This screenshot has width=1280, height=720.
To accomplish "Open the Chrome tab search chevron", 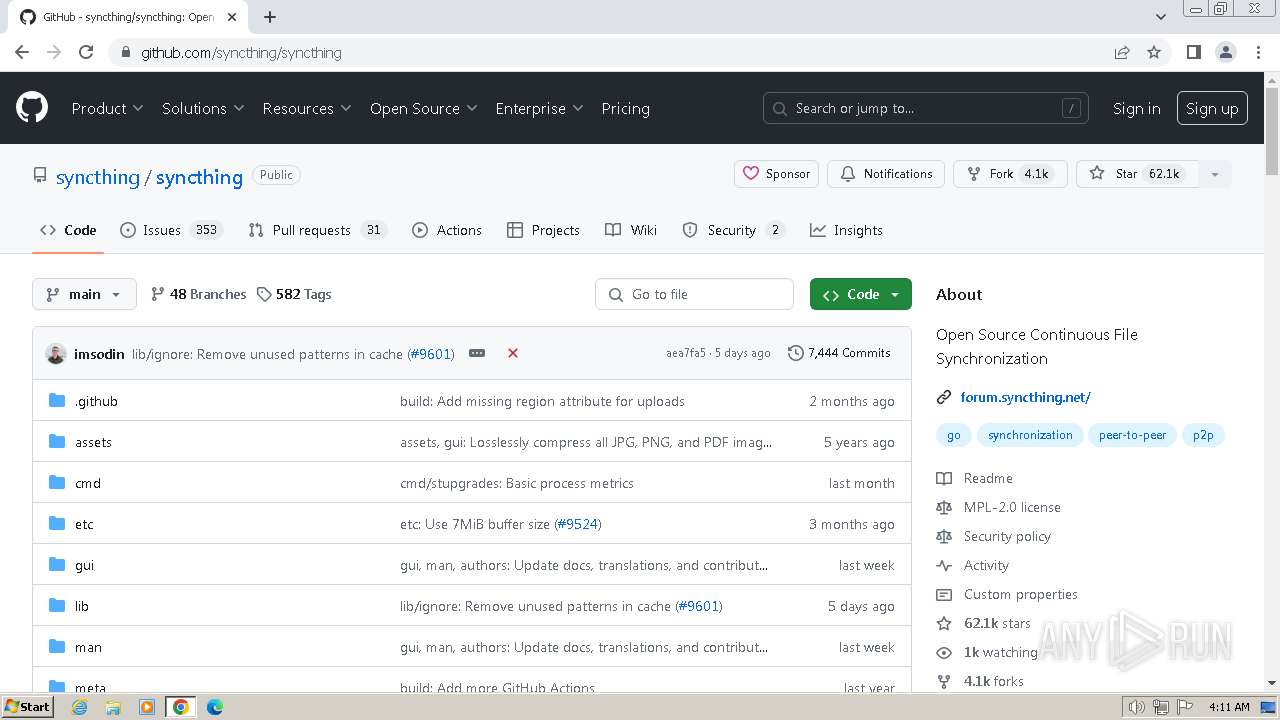I will point(1161,17).
